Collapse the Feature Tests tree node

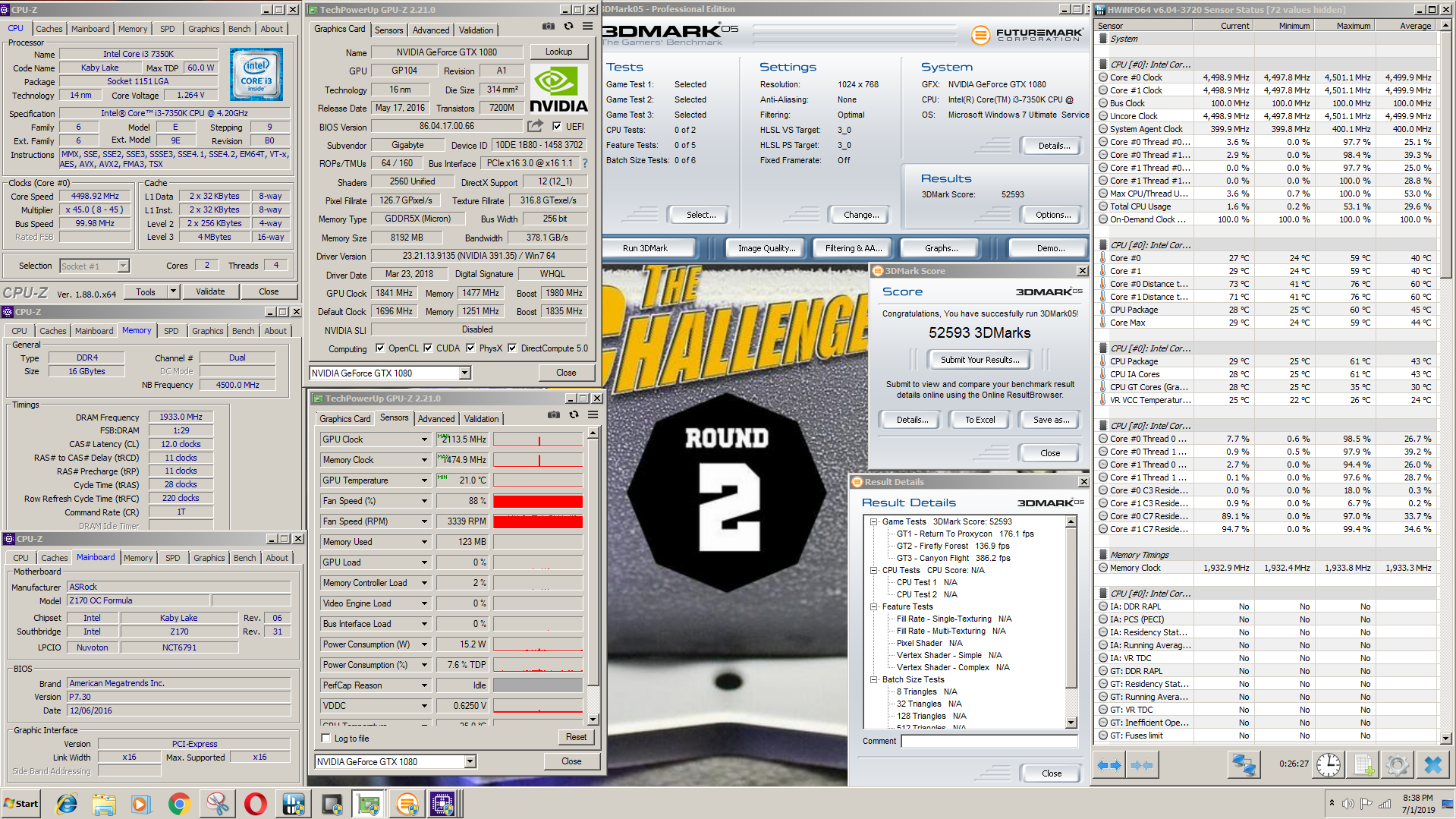(x=873, y=606)
